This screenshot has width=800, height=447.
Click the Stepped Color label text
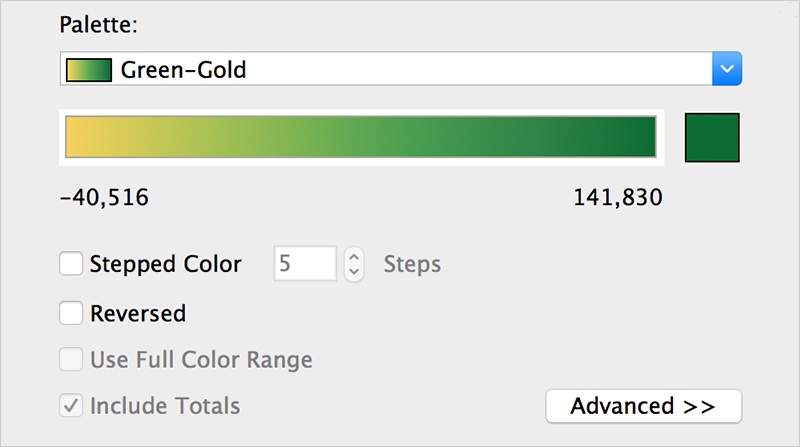click(166, 265)
